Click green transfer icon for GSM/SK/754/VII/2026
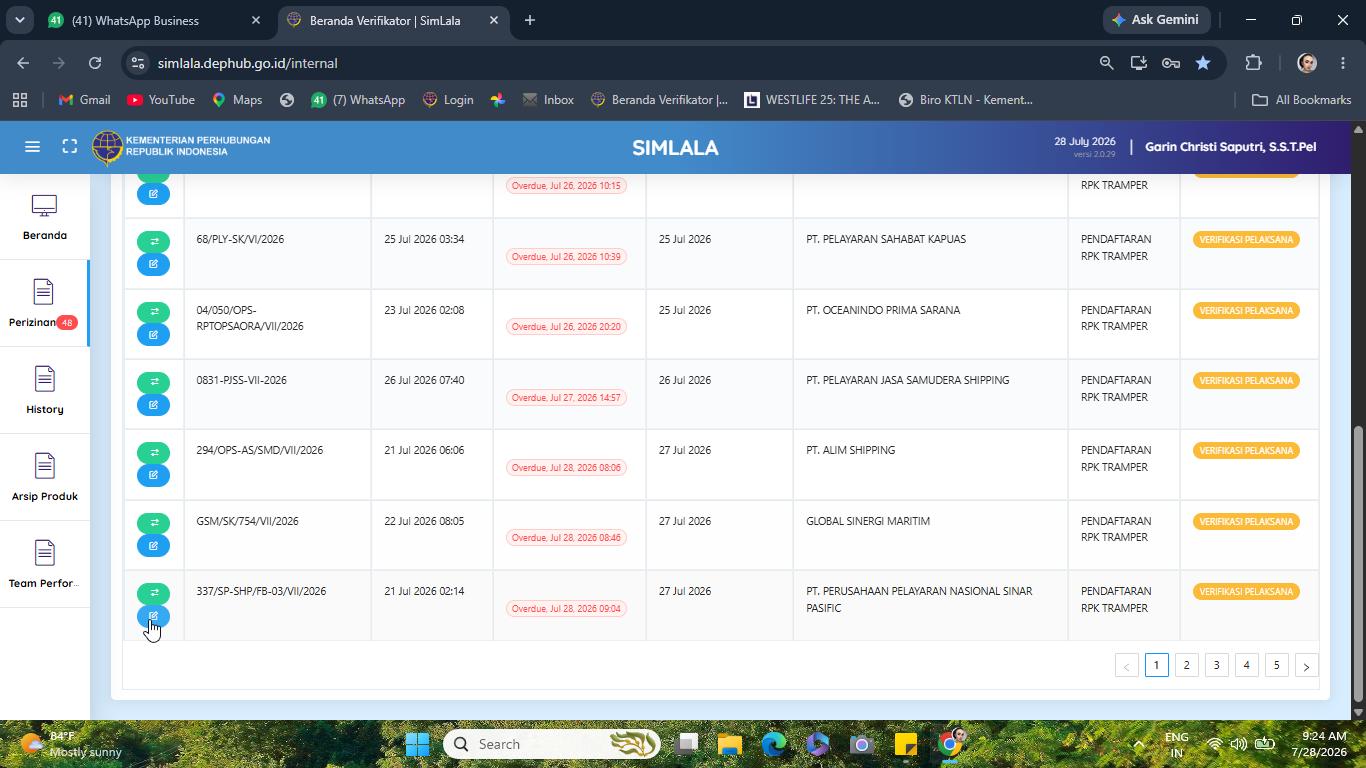 click(153, 523)
